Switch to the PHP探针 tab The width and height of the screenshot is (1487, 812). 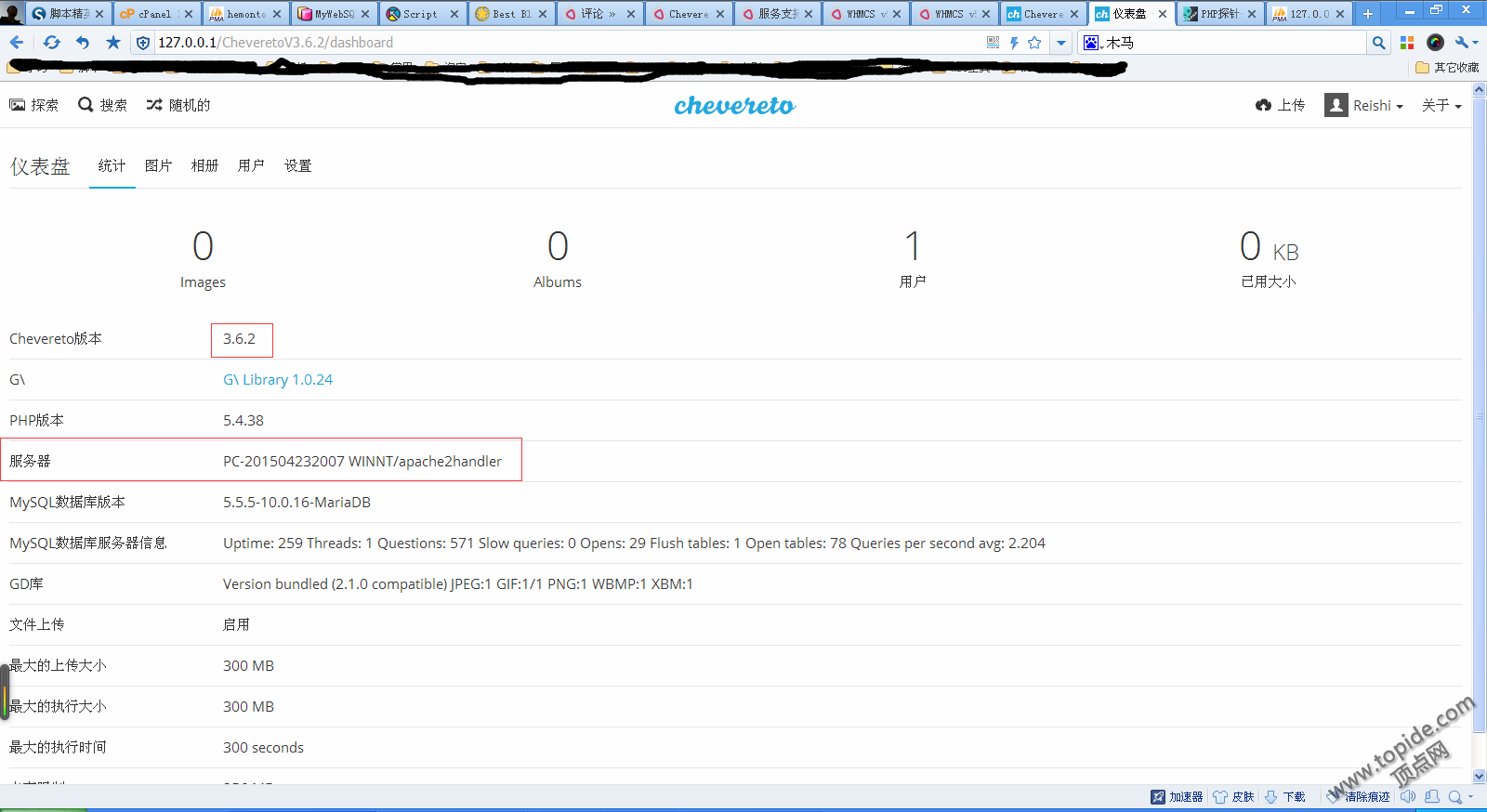1217,14
